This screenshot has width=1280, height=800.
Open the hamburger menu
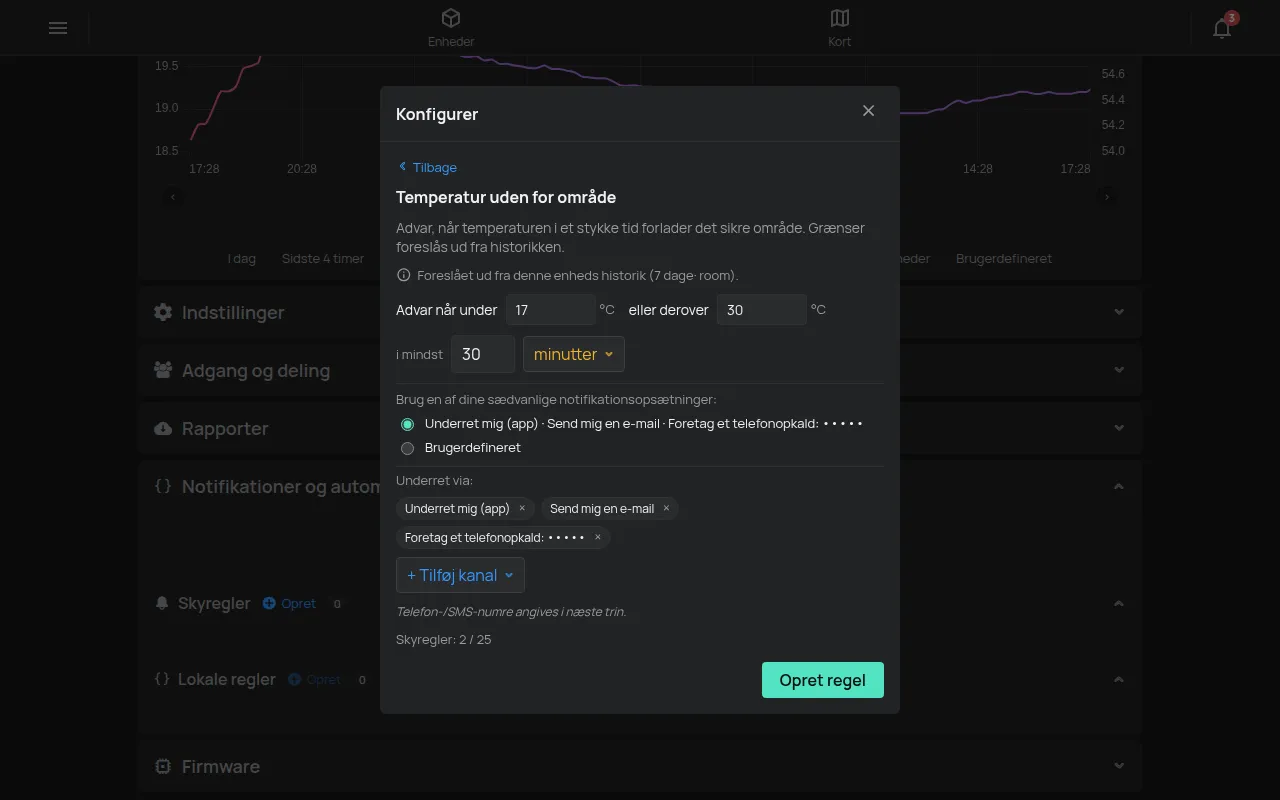[x=58, y=28]
